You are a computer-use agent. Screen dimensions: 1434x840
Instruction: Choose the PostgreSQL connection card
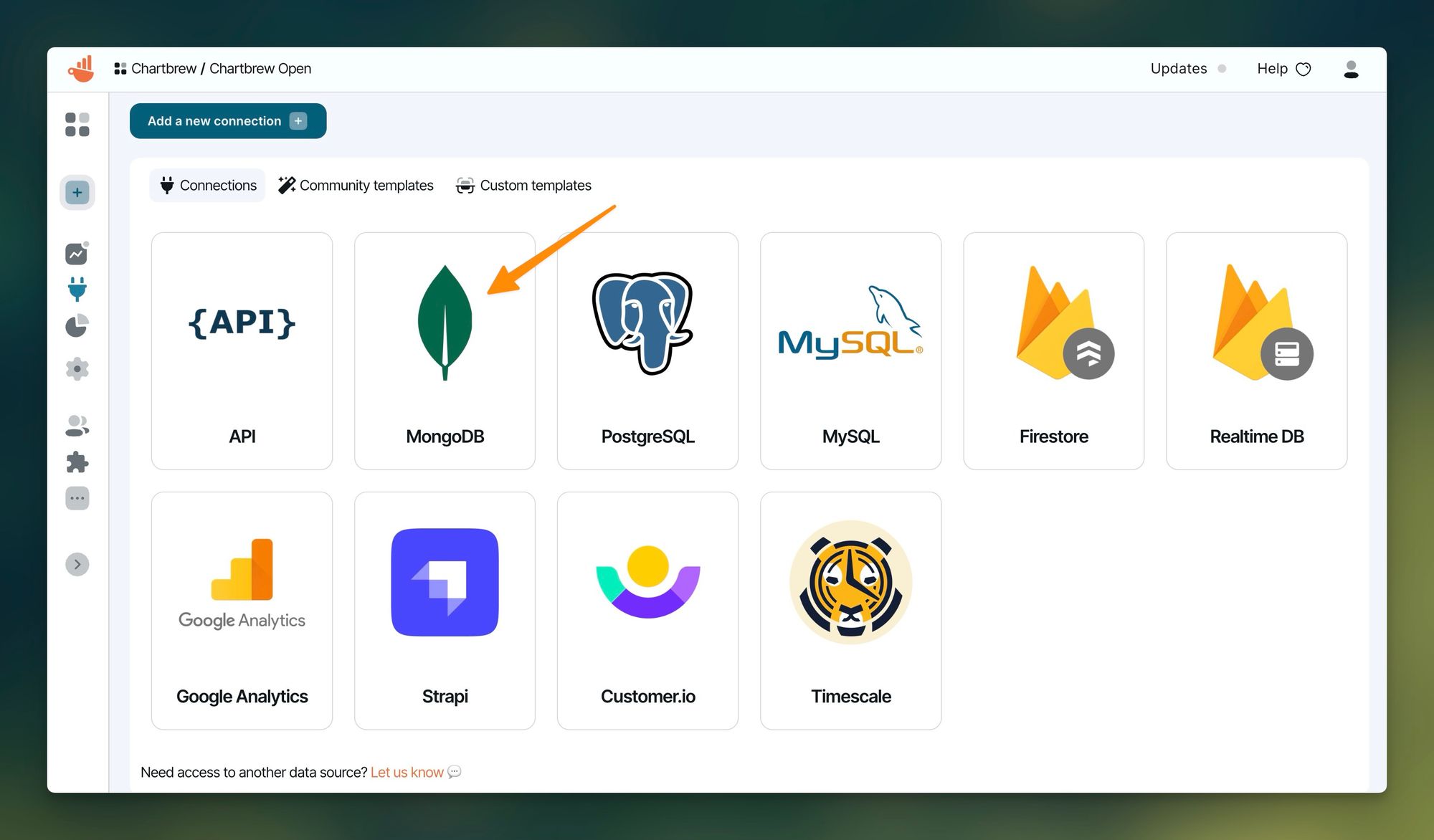(x=647, y=351)
